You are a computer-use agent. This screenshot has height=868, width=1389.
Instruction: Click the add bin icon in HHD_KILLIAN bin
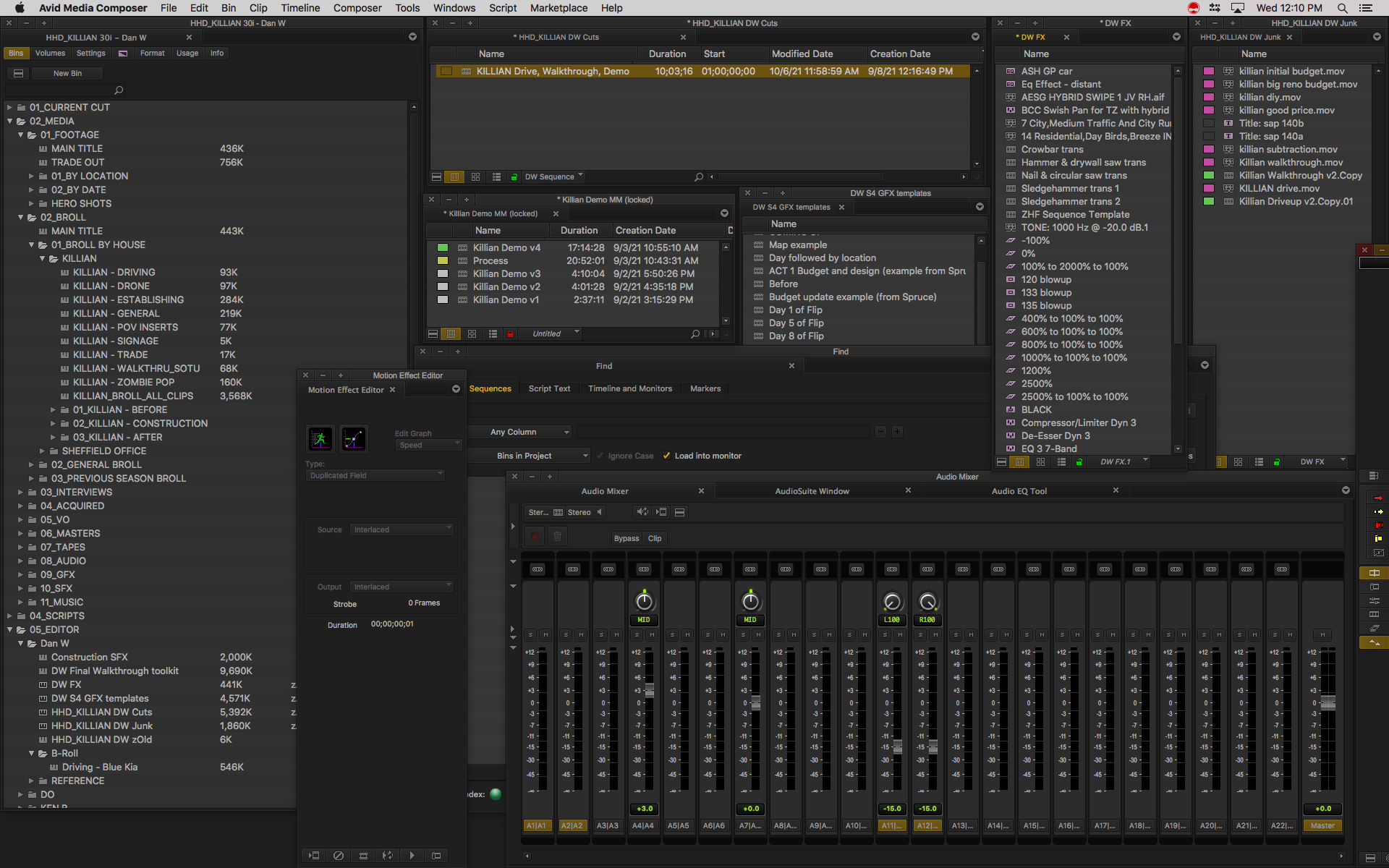pos(67,72)
